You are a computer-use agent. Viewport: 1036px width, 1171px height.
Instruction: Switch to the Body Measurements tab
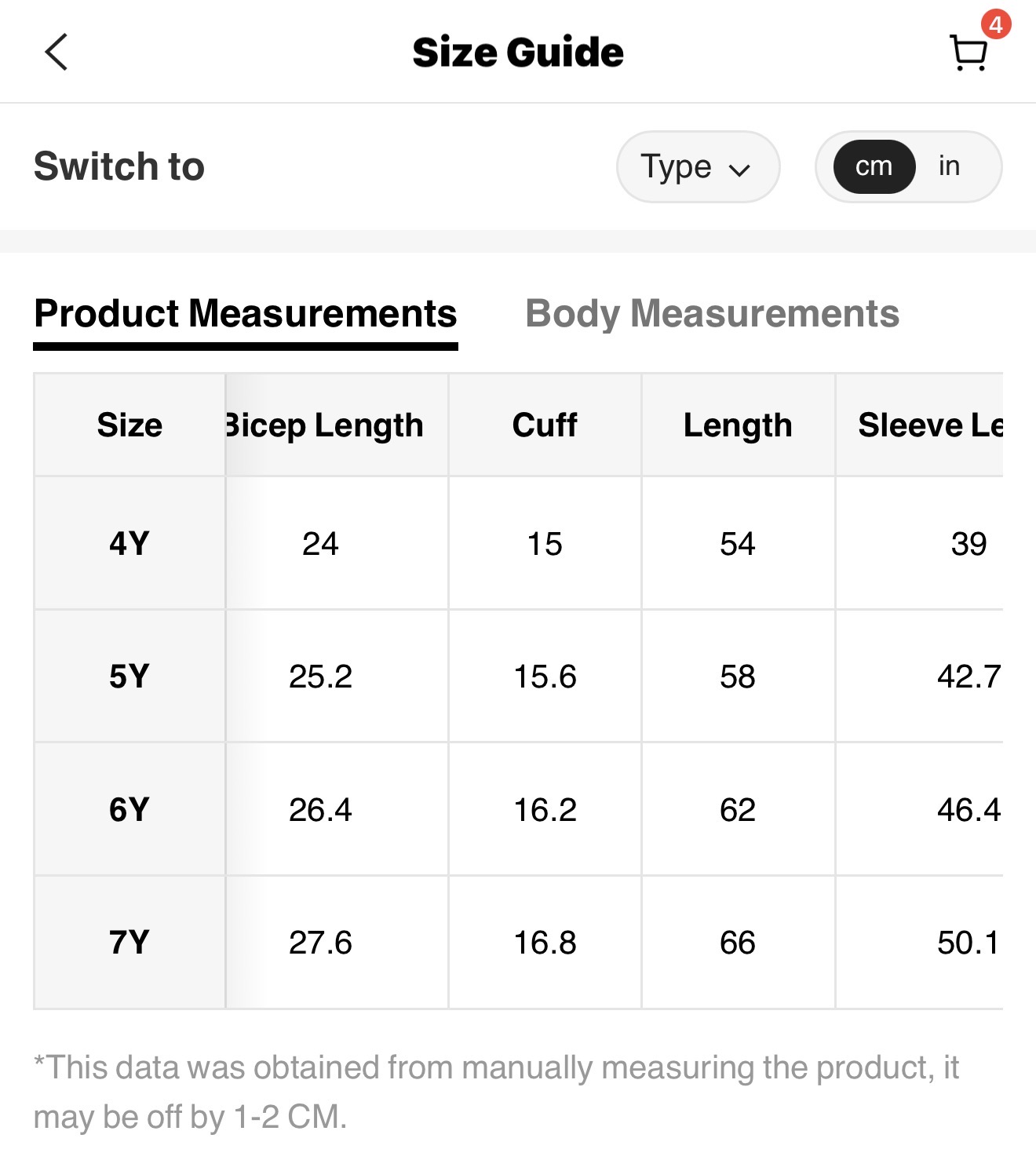(x=712, y=314)
